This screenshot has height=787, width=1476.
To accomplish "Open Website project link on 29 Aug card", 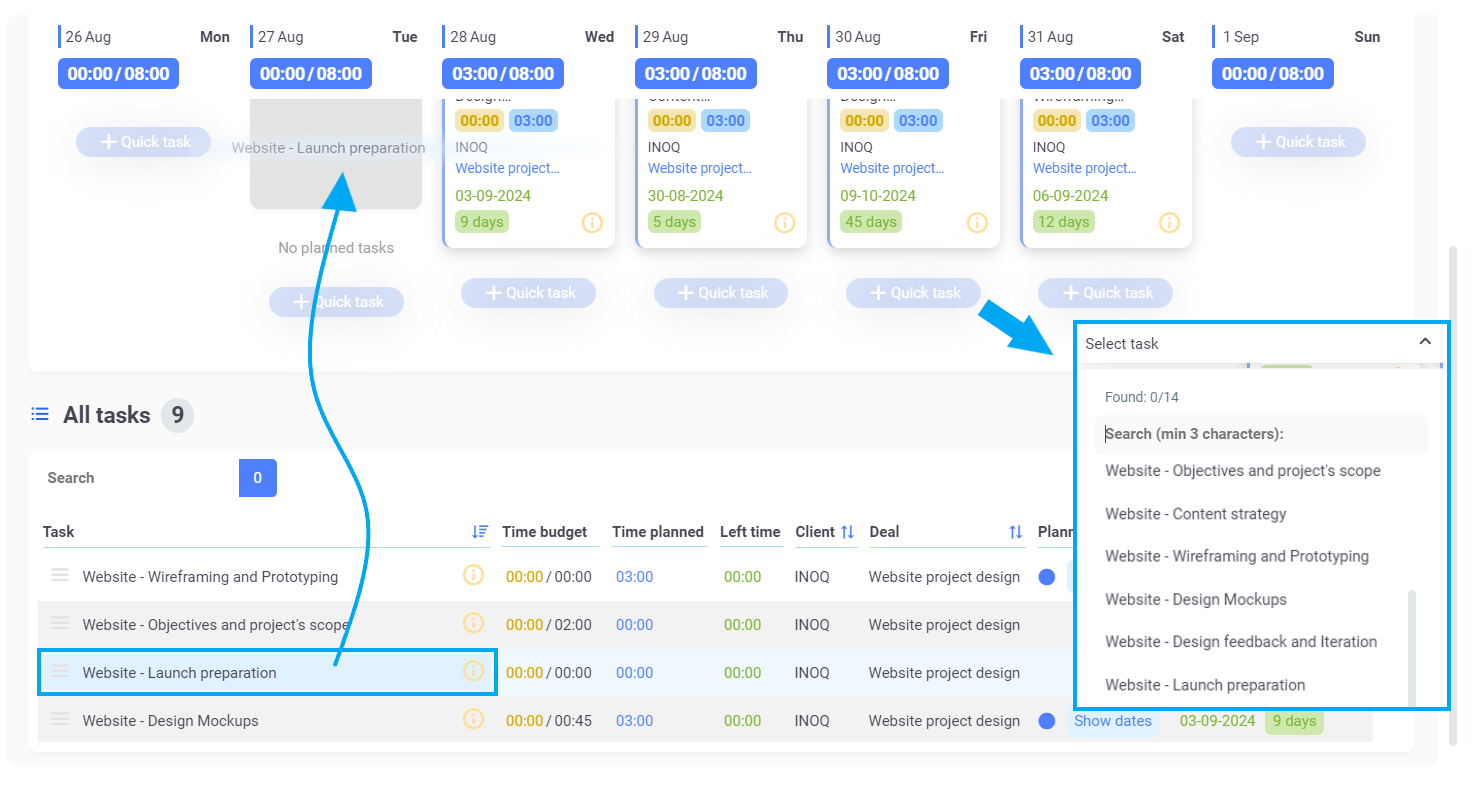I will point(699,168).
